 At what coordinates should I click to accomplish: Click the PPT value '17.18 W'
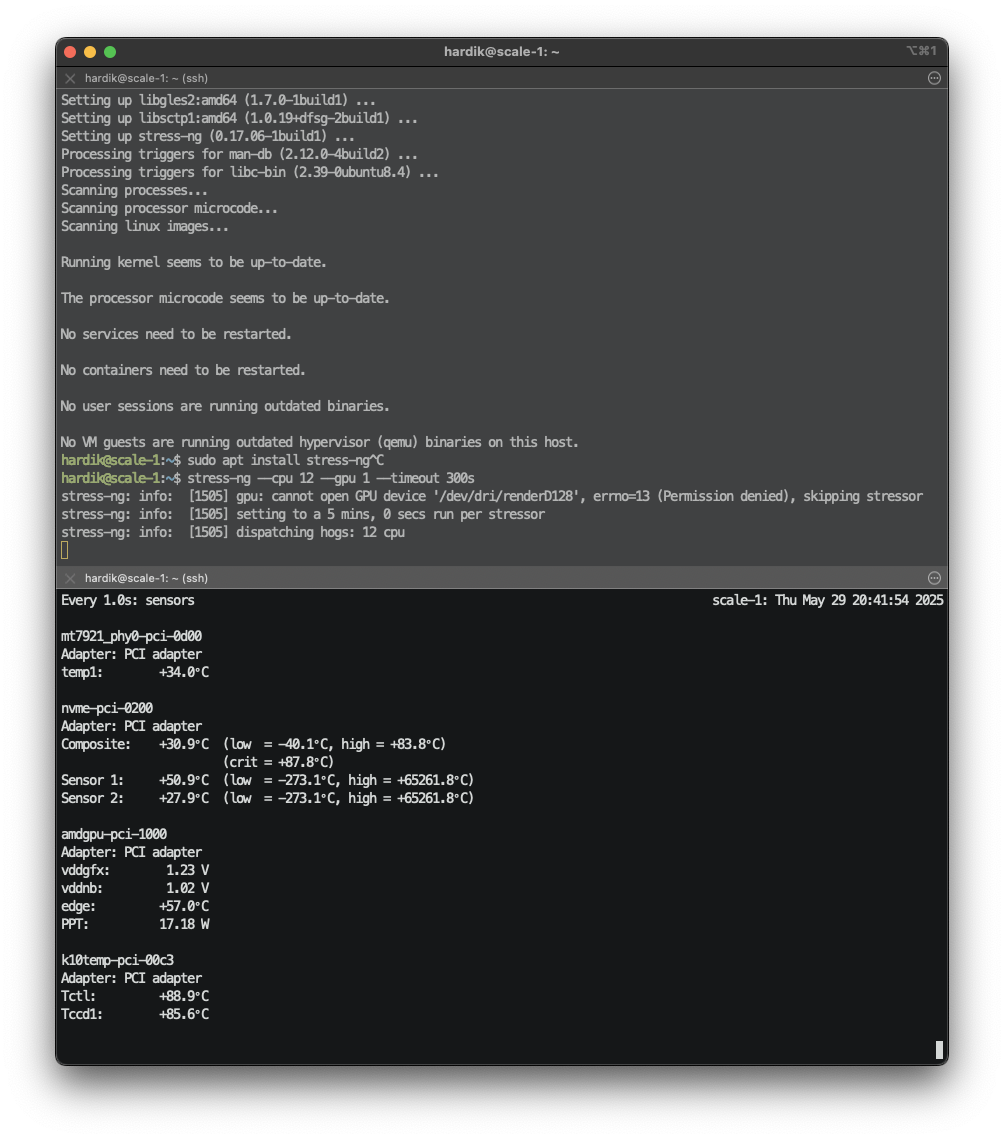185,924
